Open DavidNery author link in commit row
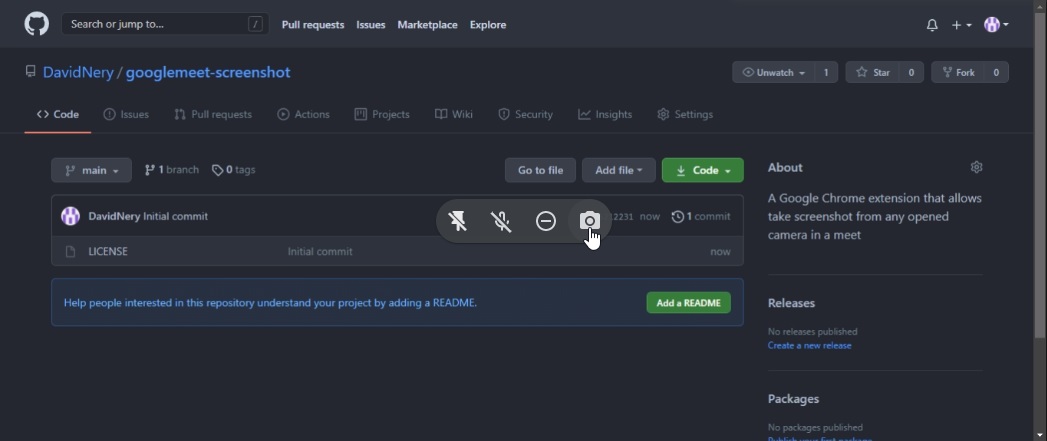 tap(114, 216)
